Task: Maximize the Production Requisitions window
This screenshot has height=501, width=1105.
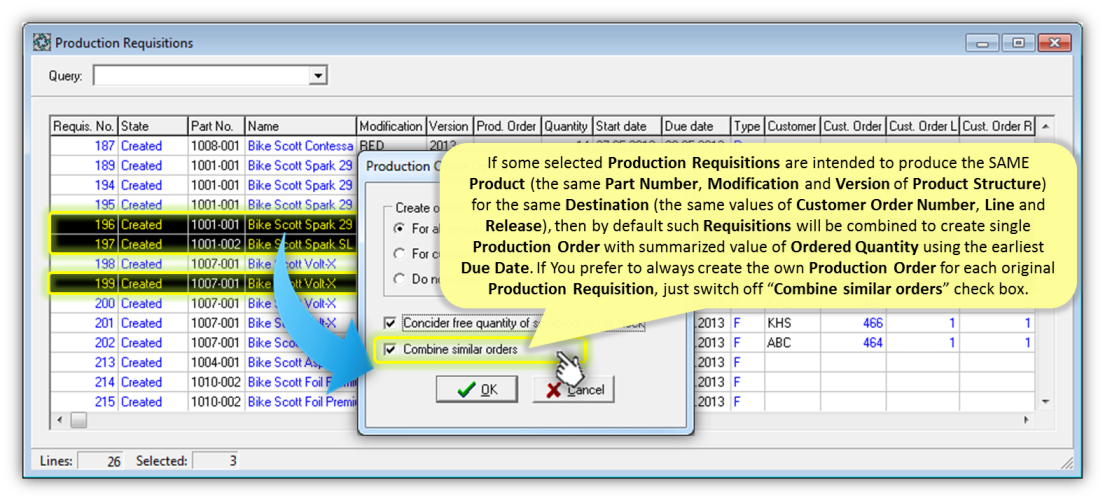Action: (1018, 43)
